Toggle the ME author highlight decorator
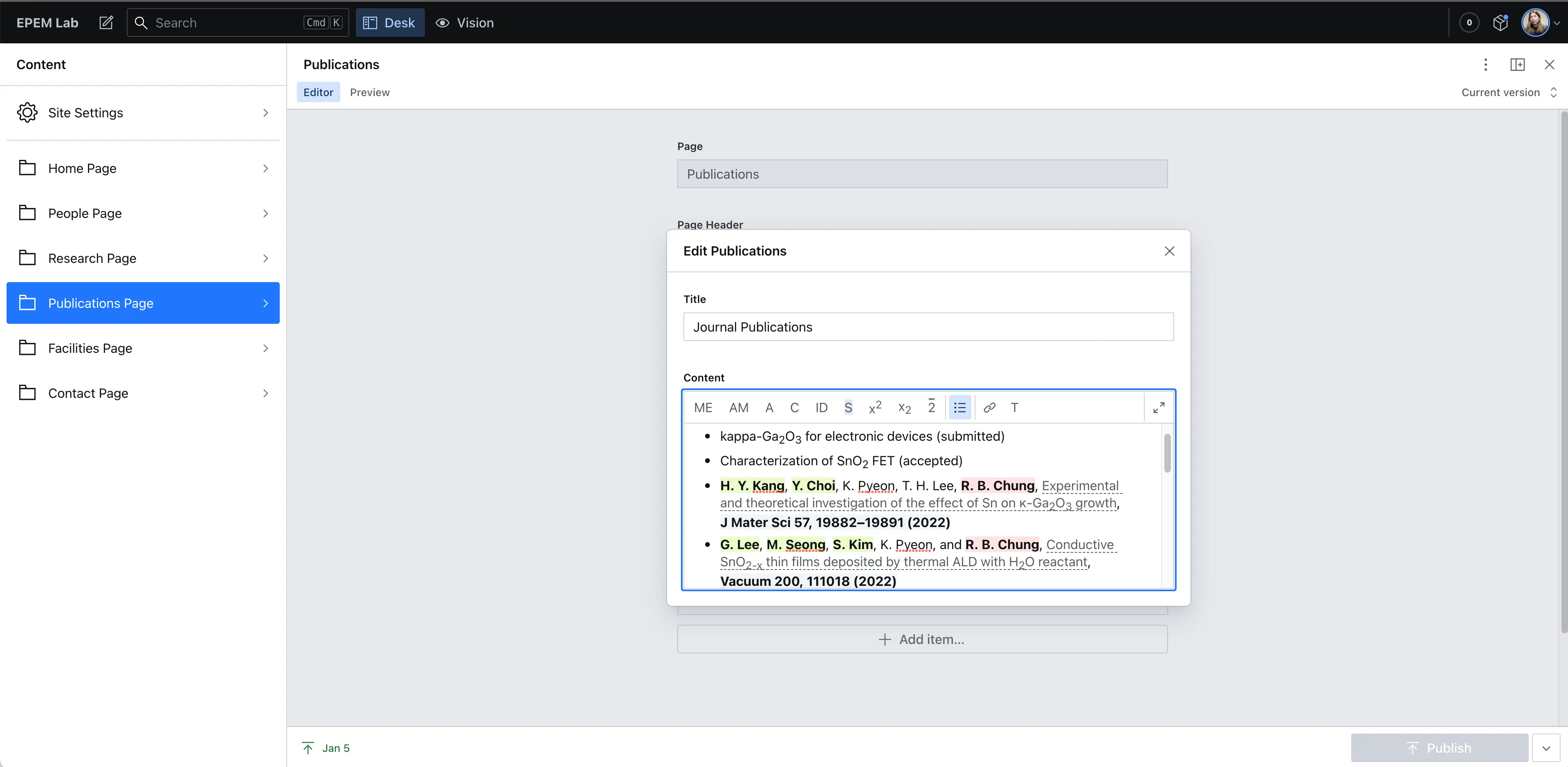The width and height of the screenshot is (1568, 767). click(x=703, y=408)
